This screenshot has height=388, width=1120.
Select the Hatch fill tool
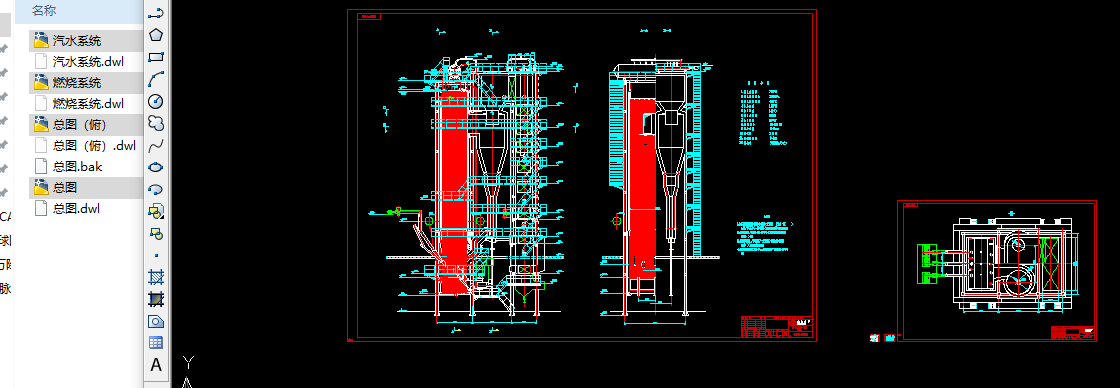[155, 277]
